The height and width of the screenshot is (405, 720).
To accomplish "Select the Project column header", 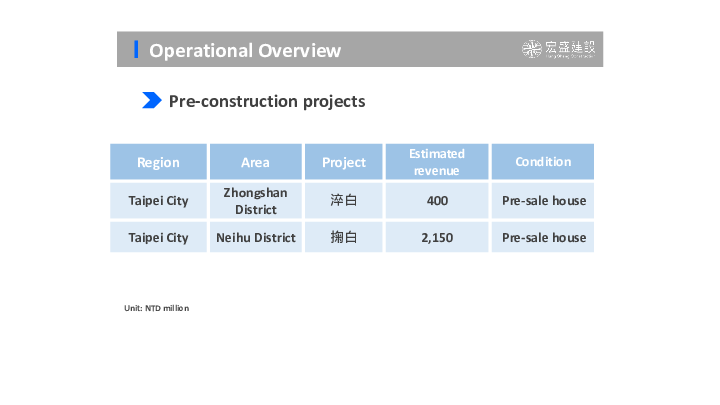I will point(343,162).
